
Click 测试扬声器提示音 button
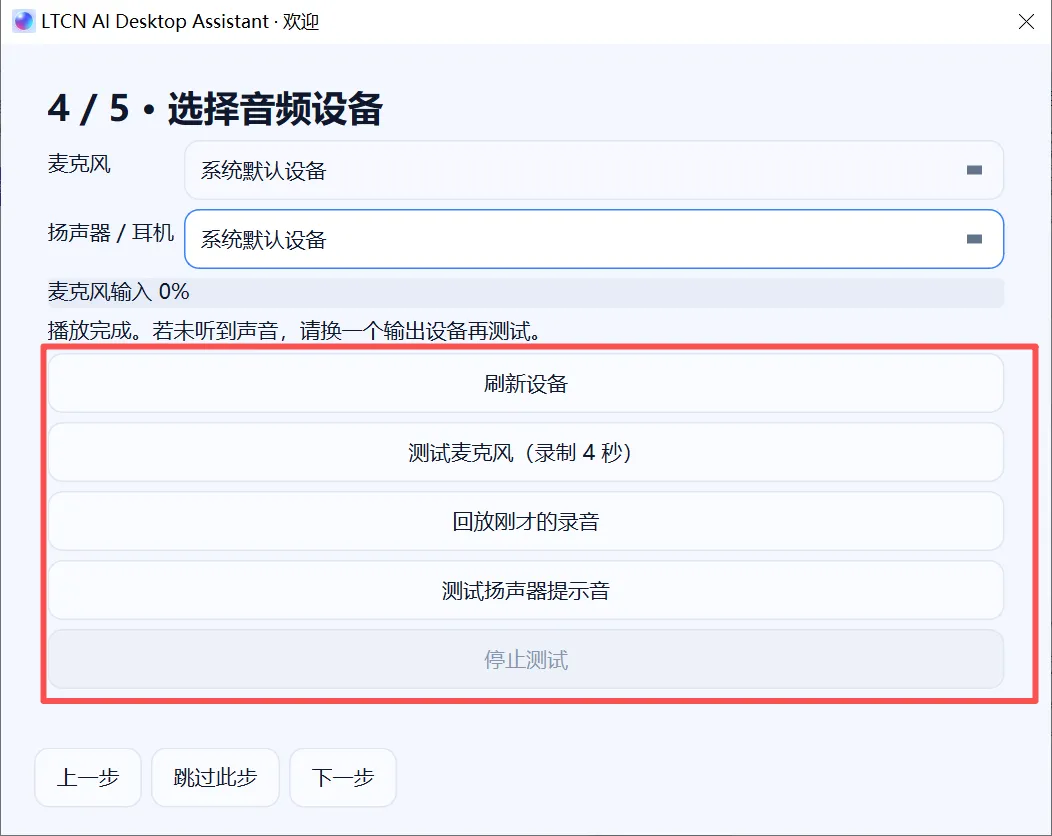point(526,590)
